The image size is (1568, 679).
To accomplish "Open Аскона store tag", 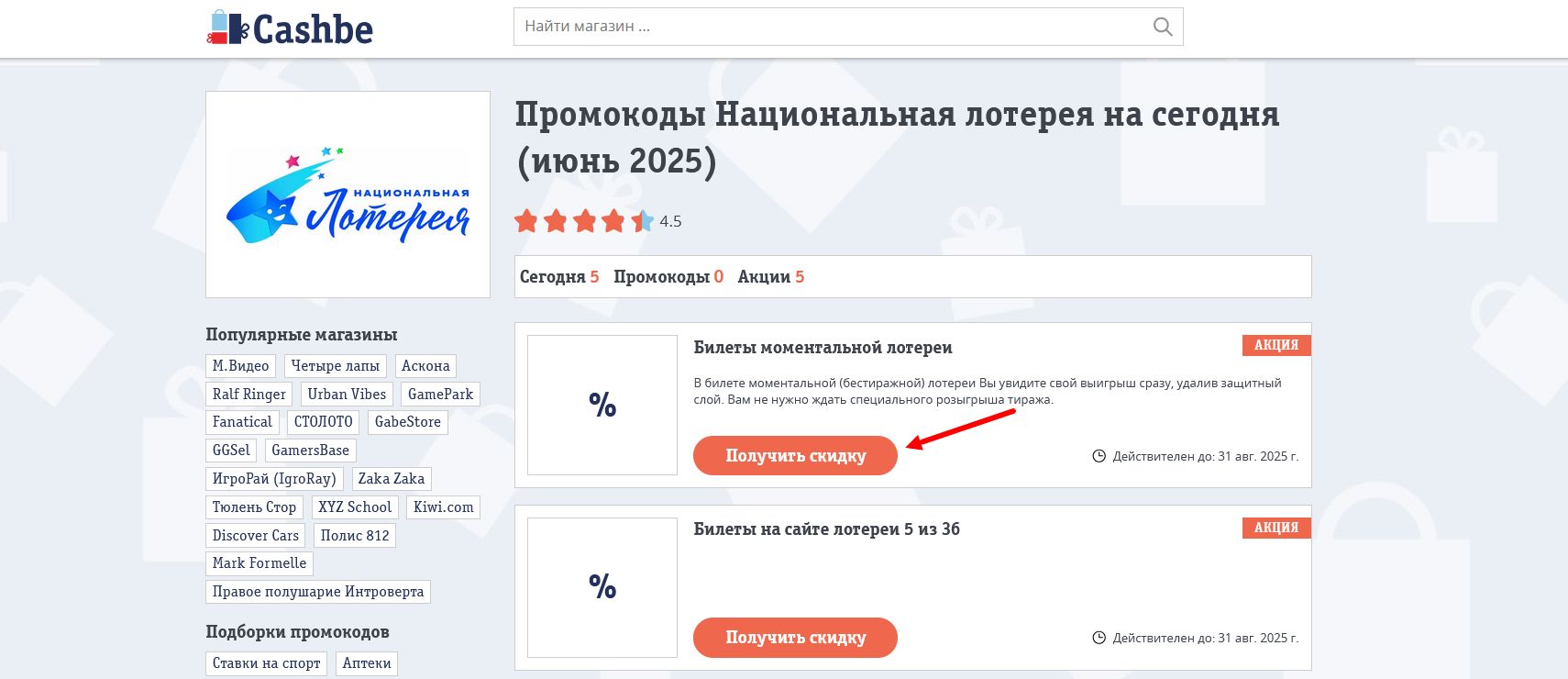I will click(x=425, y=366).
